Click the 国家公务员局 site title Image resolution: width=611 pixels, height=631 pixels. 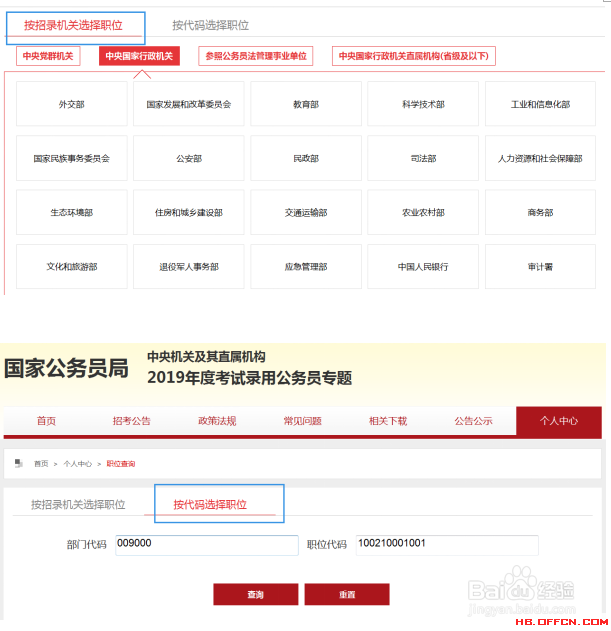[x=66, y=368]
